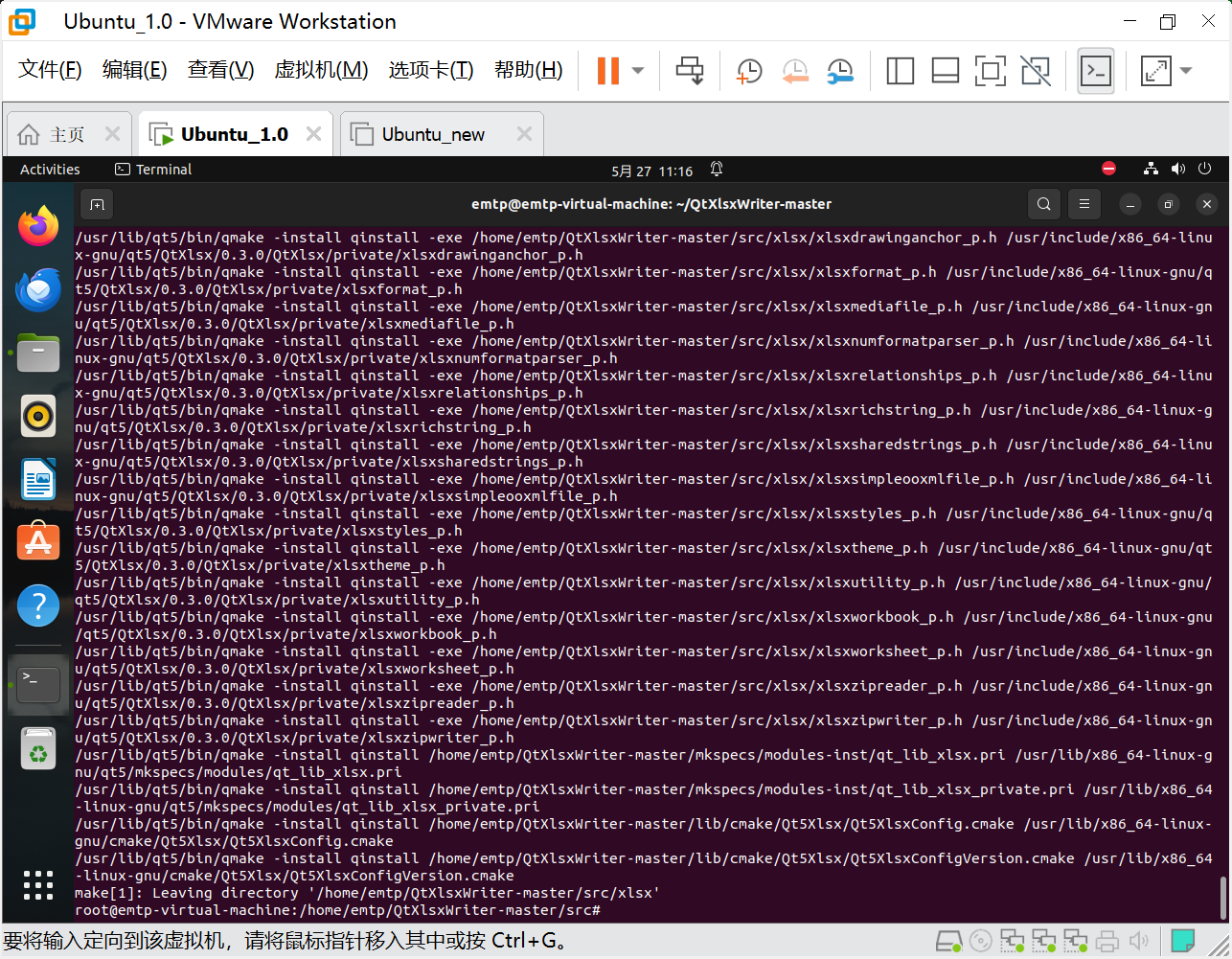This screenshot has height=959, width=1232.
Task: Click the red do-not-disturb indicator
Action: pyautogui.click(x=1109, y=169)
